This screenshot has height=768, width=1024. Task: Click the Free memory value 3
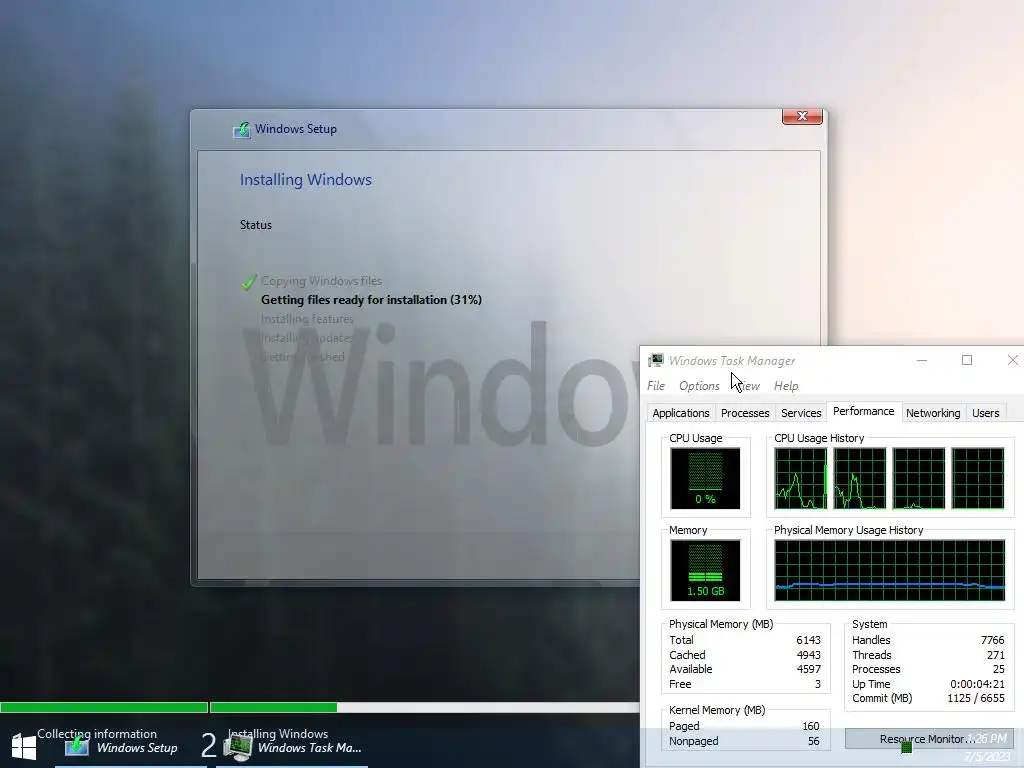coord(817,684)
